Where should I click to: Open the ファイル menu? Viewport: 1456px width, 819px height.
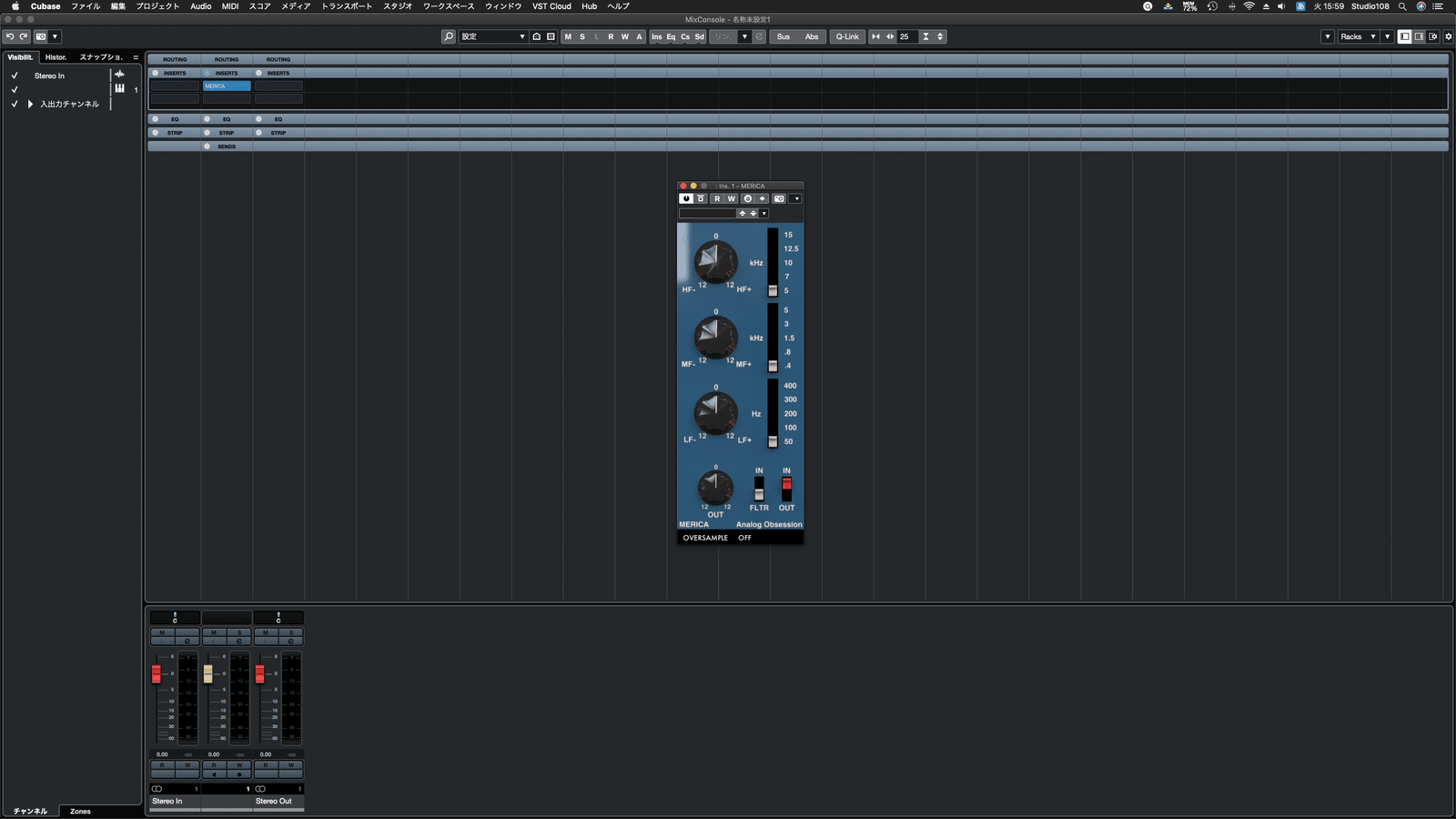[x=86, y=6]
